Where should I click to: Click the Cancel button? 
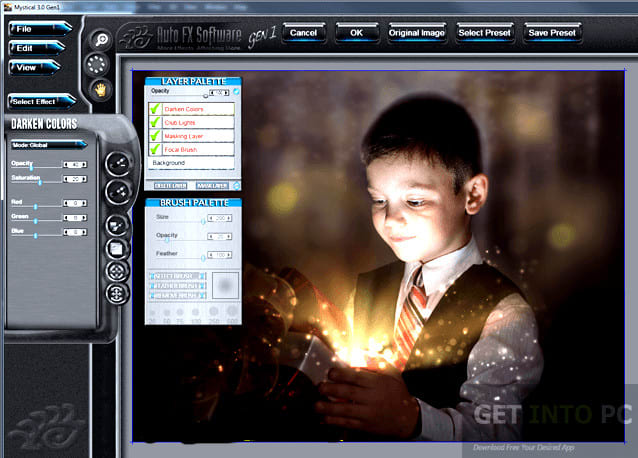click(x=304, y=33)
